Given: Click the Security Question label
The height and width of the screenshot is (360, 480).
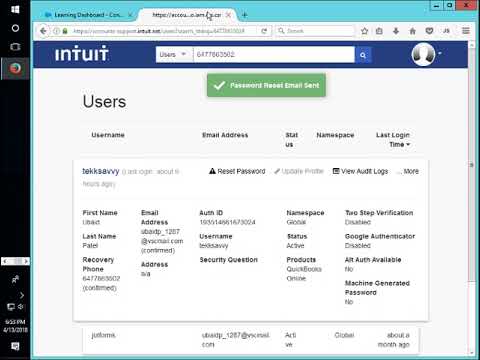Looking at the screenshot, I should pos(228,260).
